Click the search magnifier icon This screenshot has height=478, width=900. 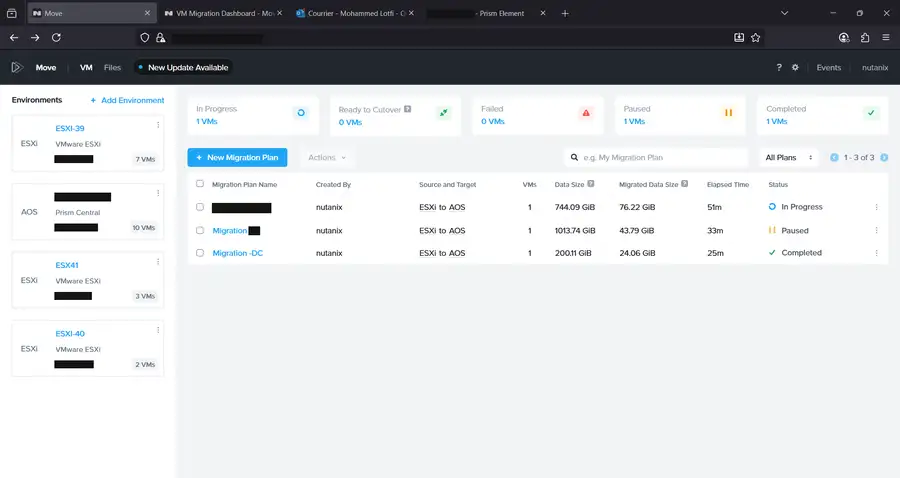coord(574,157)
